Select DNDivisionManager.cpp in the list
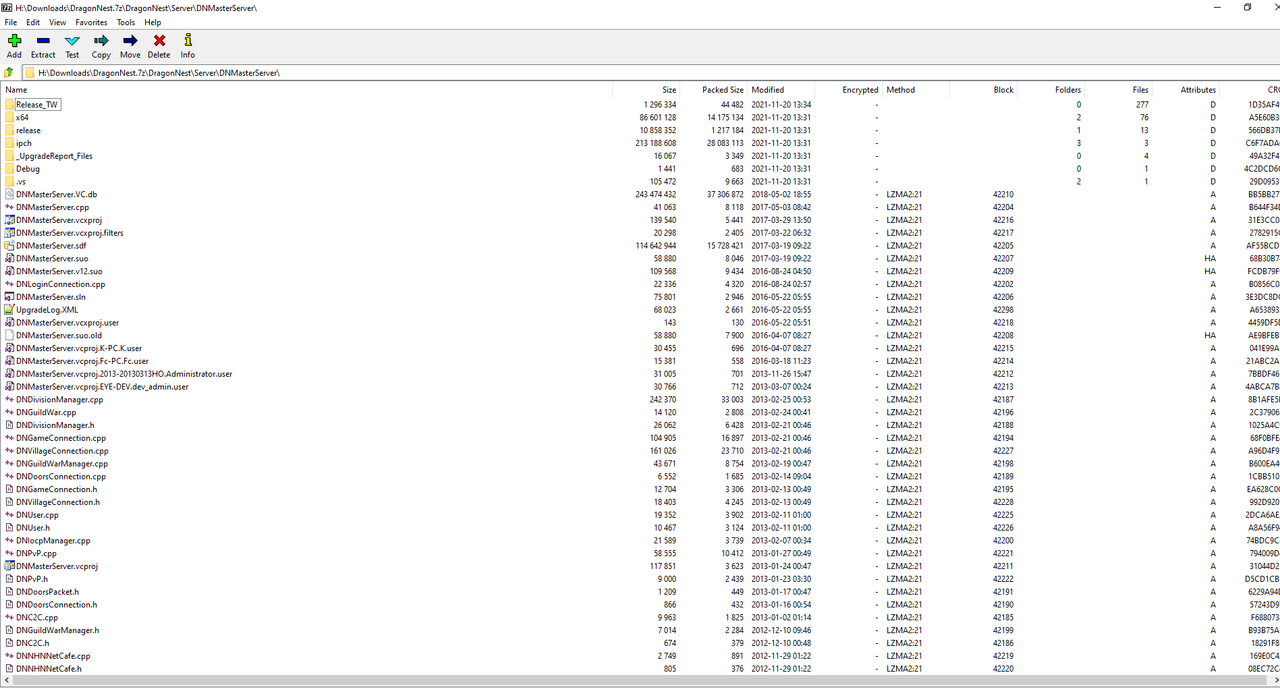1280x688 pixels. click(x=59, y=399)
